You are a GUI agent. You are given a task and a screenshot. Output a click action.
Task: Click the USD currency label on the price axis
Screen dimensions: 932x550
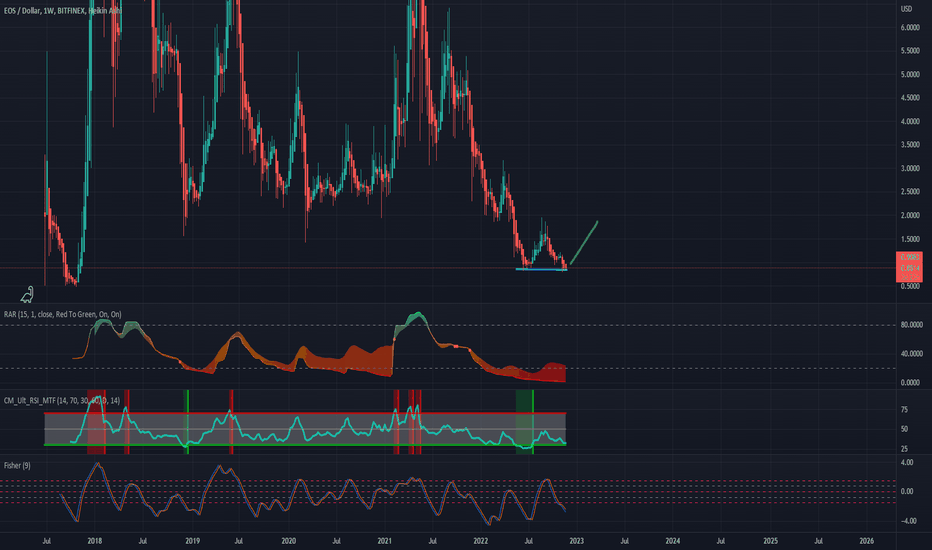click(906, 9)
